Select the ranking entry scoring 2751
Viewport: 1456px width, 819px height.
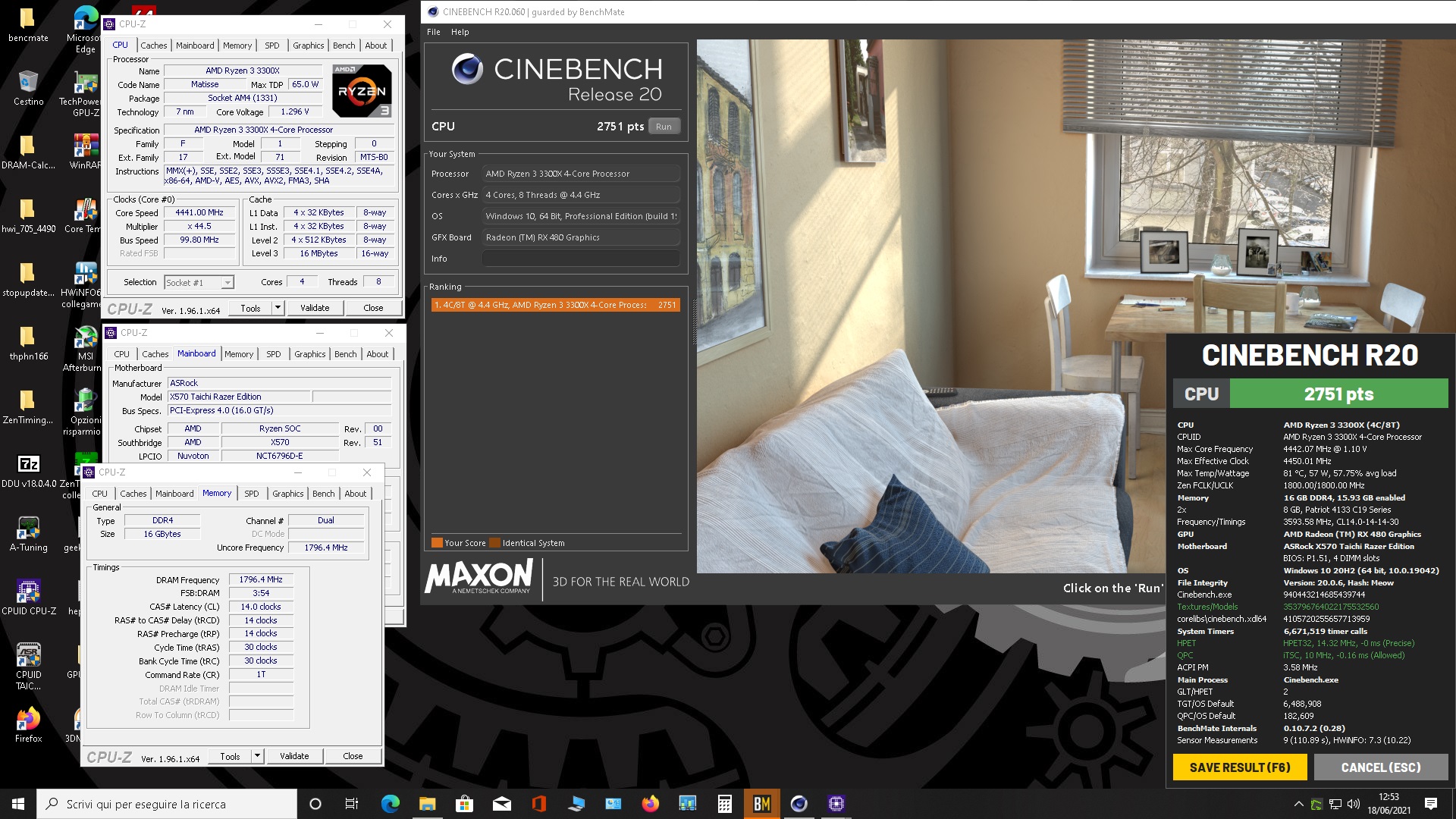click(x=555, y=305)
